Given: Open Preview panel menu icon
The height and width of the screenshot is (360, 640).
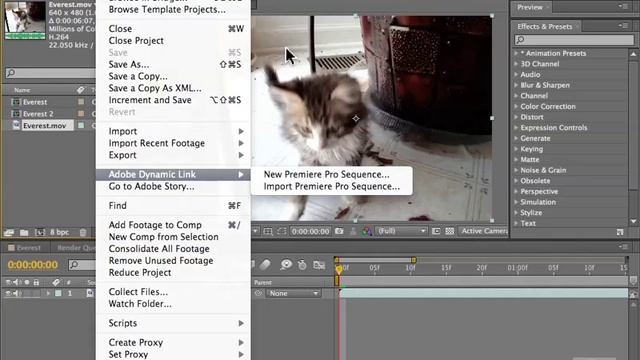Looking at the screenshot, I should point(623,6).
